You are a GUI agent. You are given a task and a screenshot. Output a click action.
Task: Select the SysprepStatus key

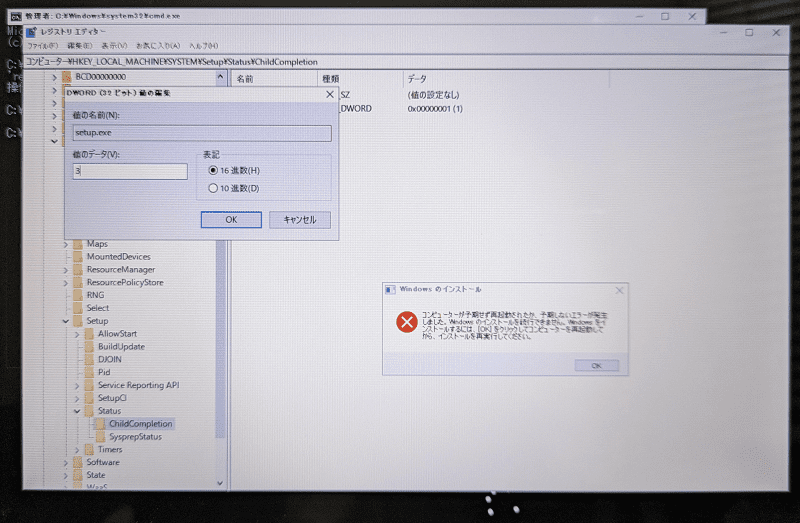tap(135, 437)
